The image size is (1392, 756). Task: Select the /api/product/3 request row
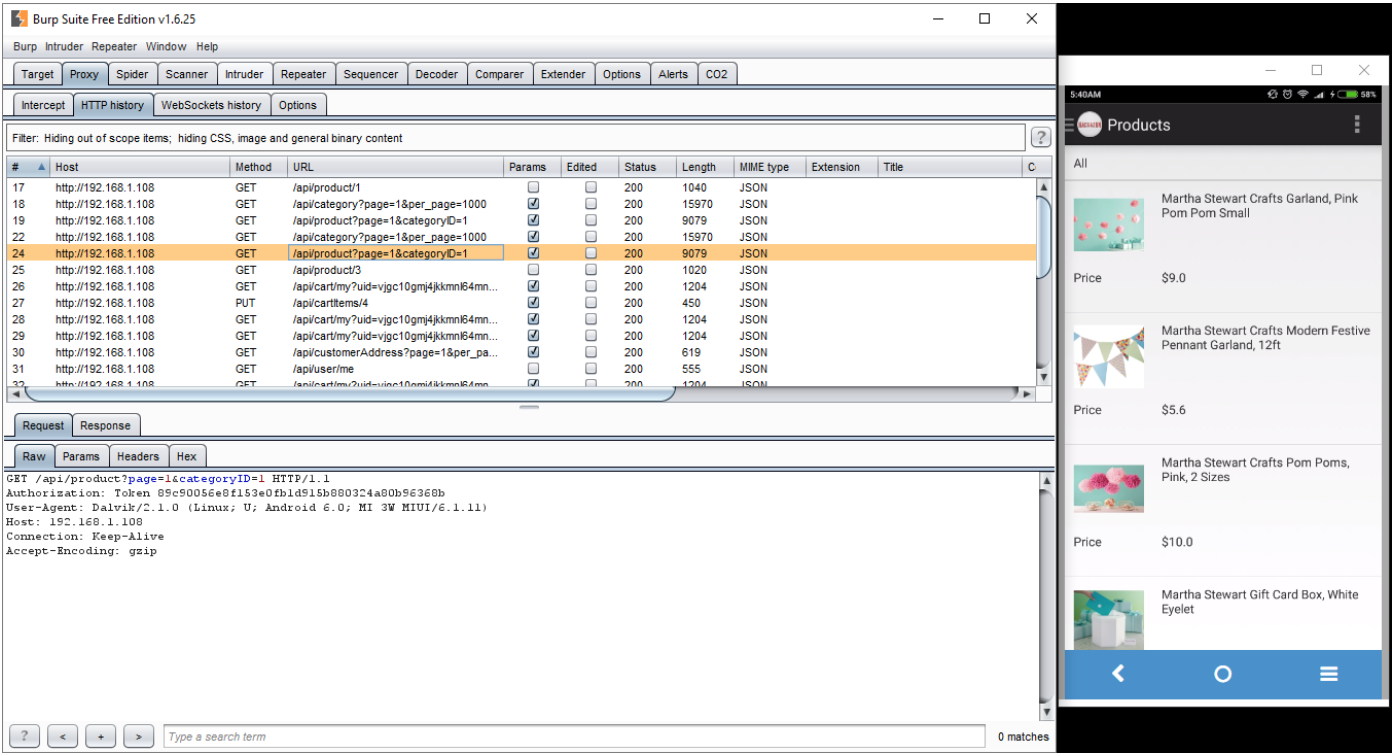[x=521, y=270]
